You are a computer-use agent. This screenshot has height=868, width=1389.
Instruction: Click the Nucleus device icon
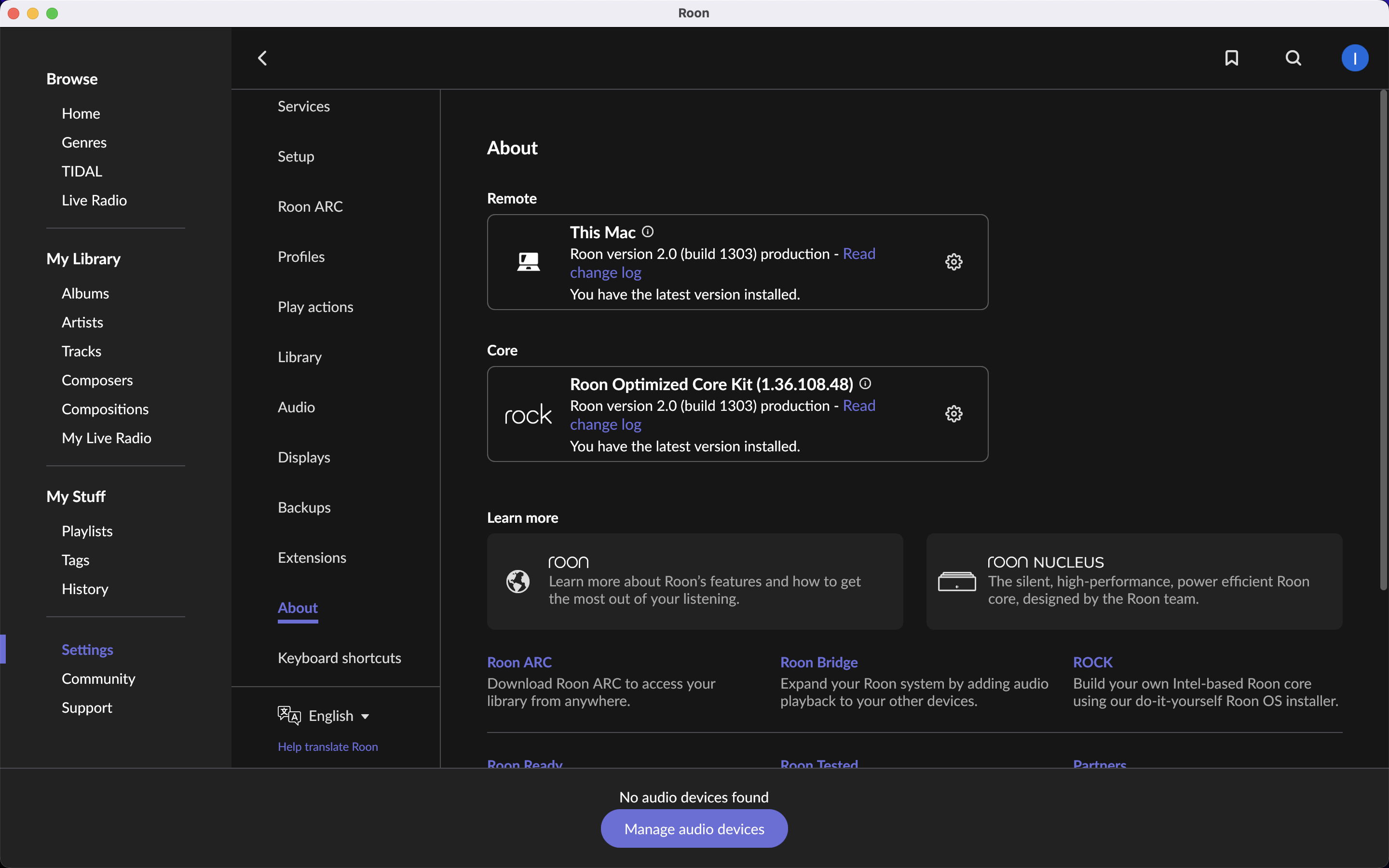click(x=957, y=582)
